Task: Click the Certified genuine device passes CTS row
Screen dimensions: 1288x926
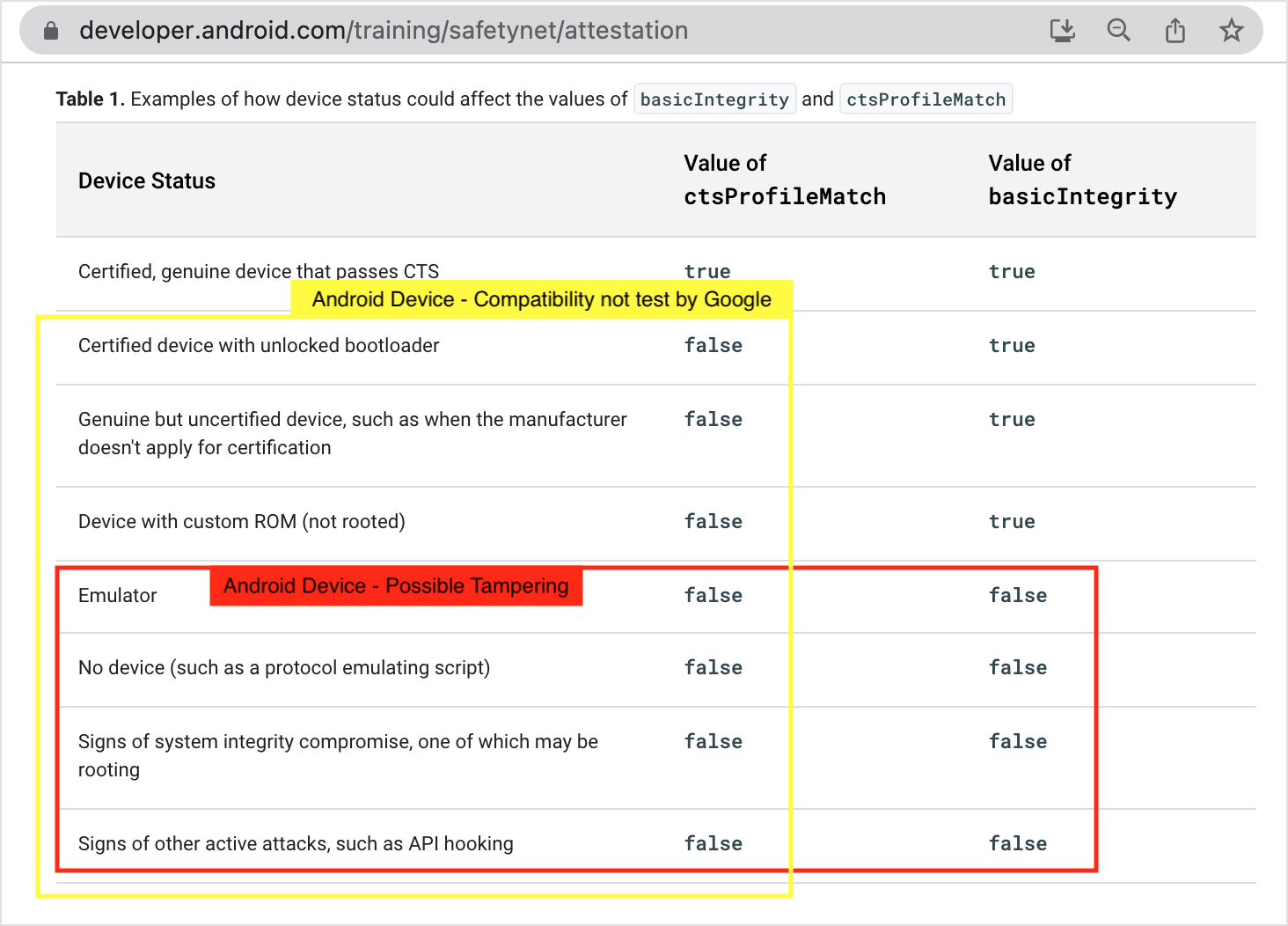Action: [x=260, y=271]
